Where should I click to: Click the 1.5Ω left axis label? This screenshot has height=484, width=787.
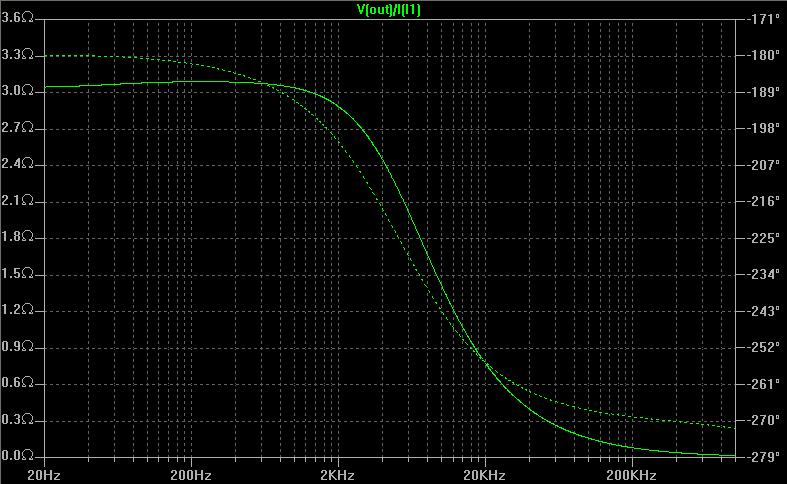click(x=18, y=274)
